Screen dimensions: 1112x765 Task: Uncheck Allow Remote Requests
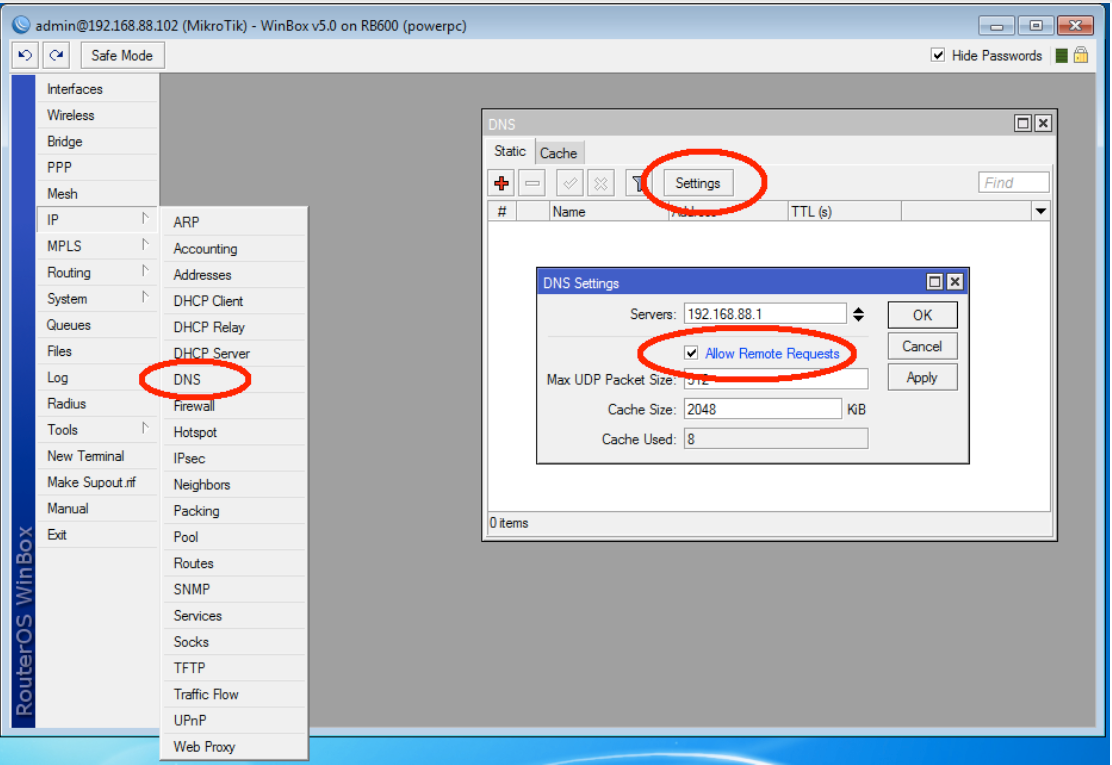pyautogui.click(x=691, y=353)
